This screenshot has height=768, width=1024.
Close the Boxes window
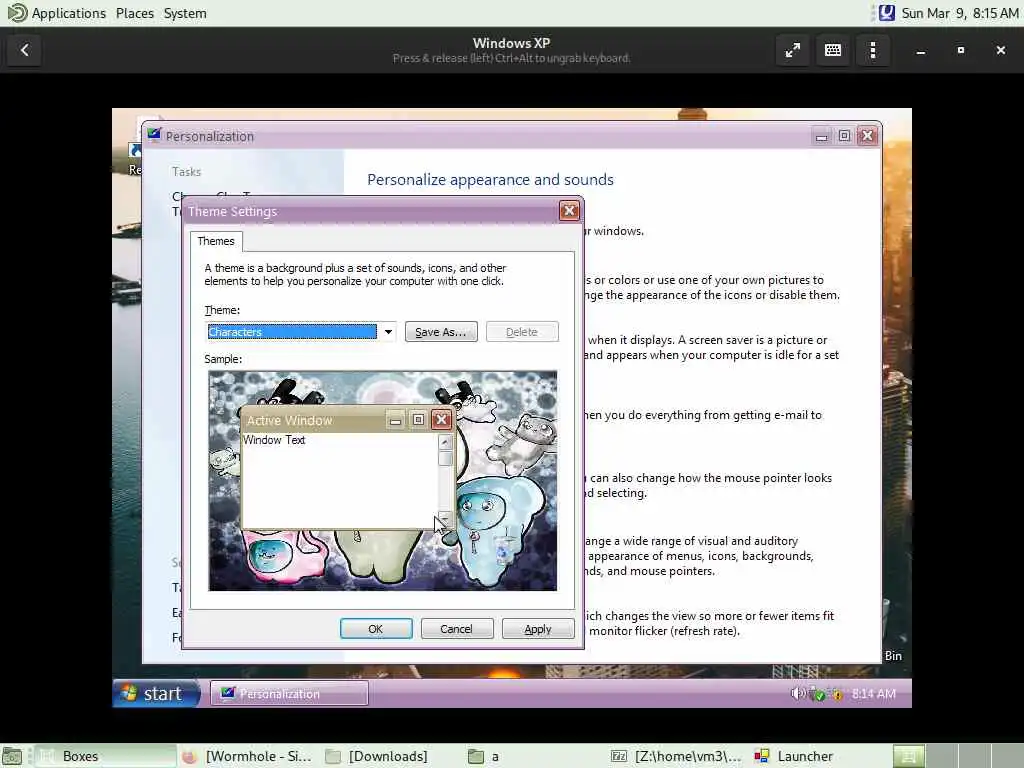pos(1000,50)
